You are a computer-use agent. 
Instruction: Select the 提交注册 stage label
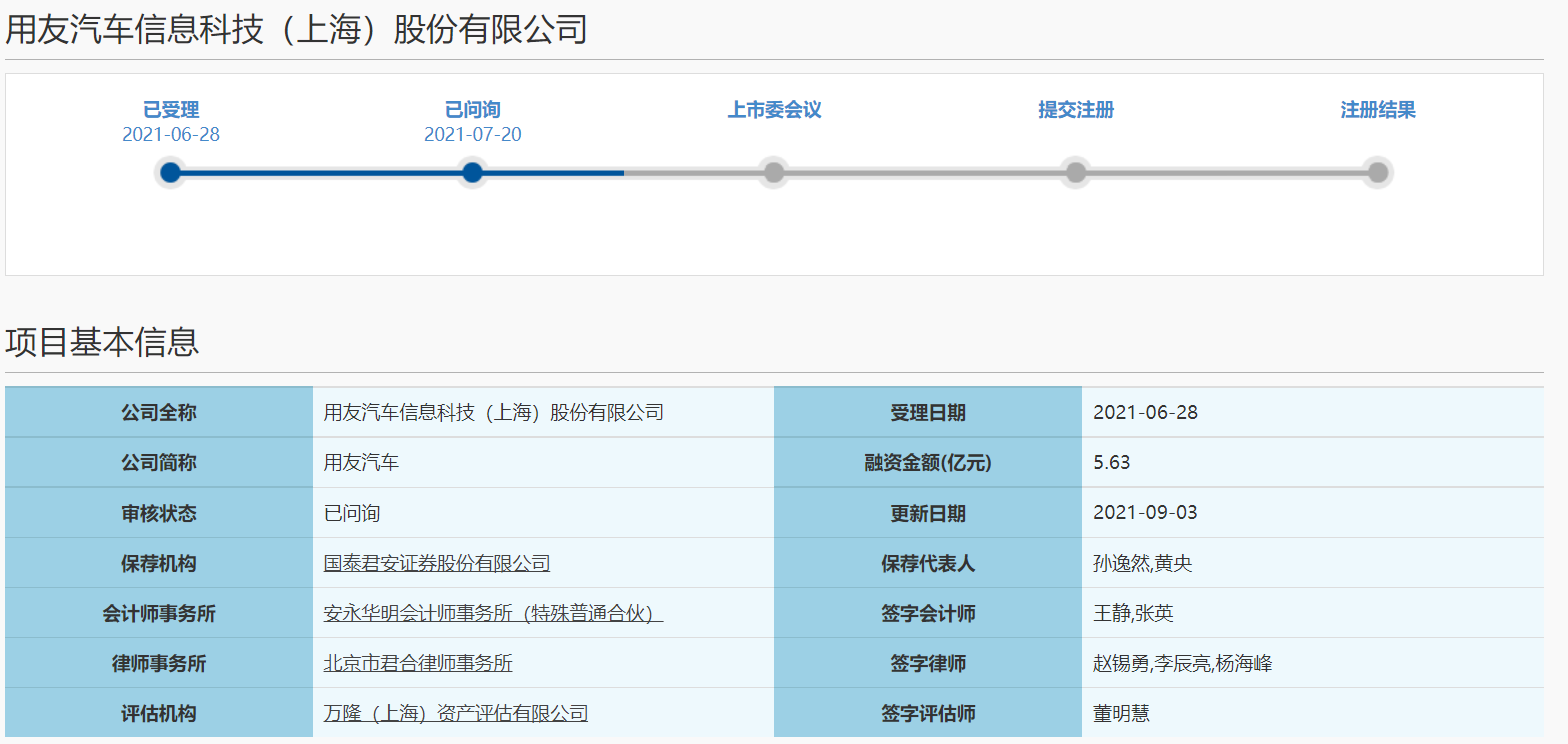[1076, 110]
